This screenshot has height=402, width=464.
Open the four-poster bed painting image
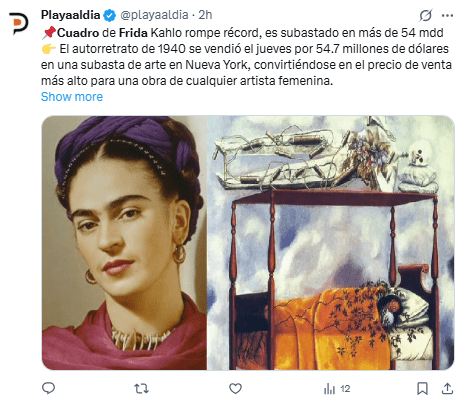point(331,243)
